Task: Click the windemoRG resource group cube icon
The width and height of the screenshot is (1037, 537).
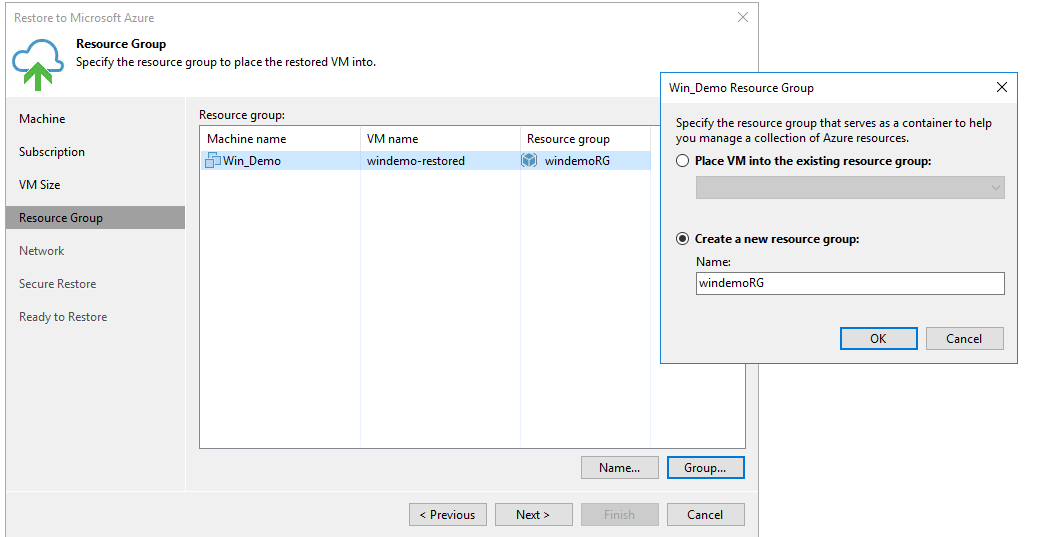Action: coord(529,160)
